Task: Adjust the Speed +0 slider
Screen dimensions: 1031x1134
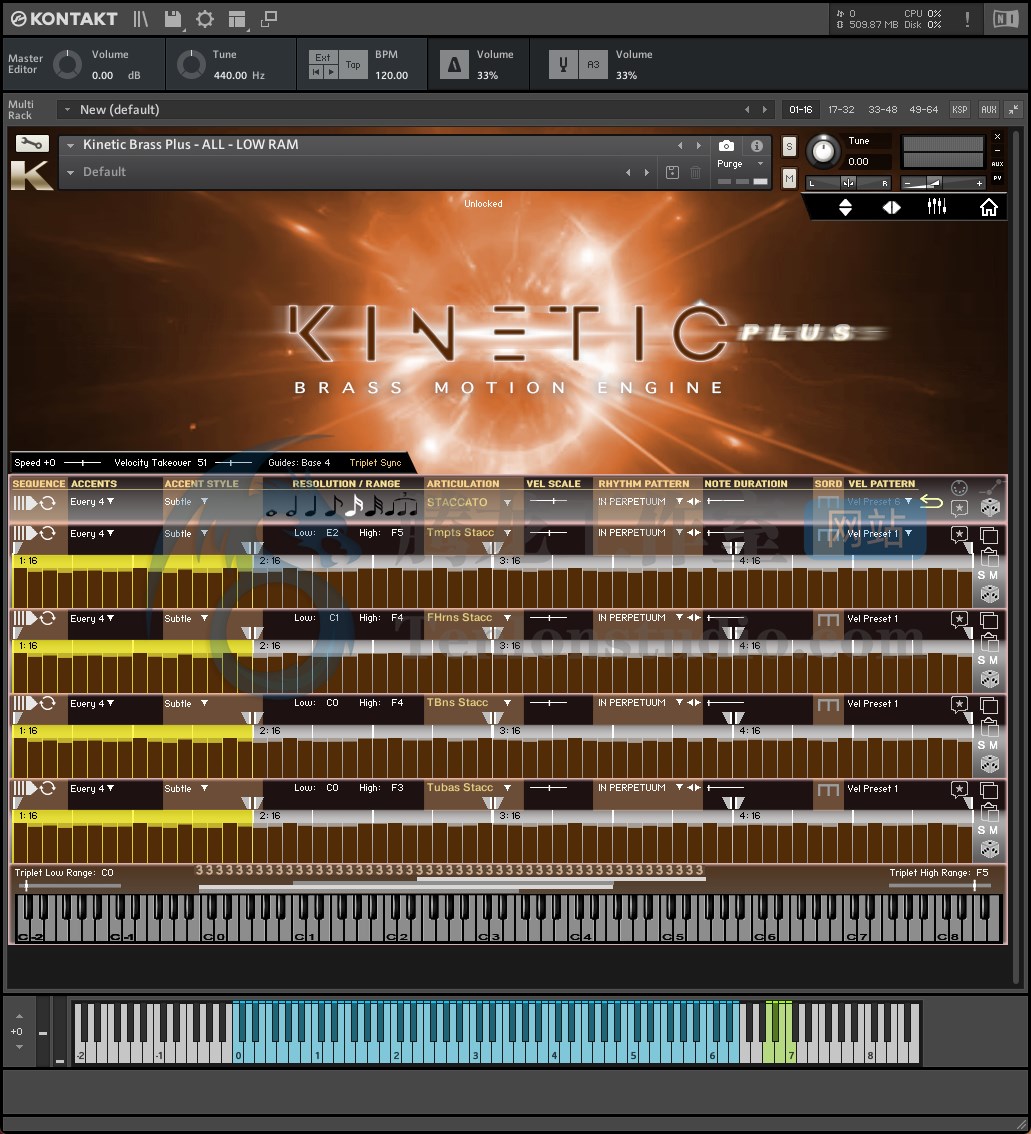Action: pyautogui.click(x=82, y=463)
